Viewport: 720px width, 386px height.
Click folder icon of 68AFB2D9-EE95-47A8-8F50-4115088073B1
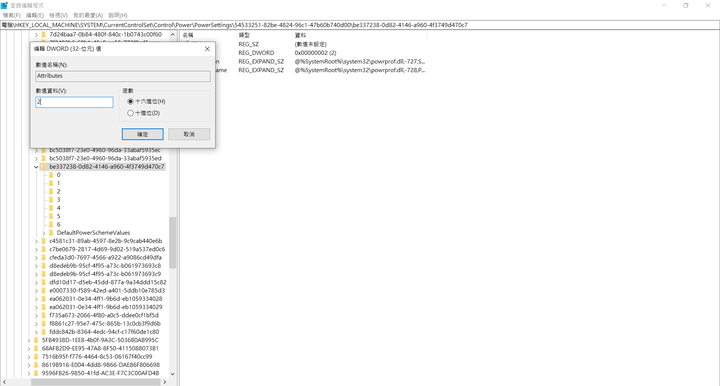36,348
